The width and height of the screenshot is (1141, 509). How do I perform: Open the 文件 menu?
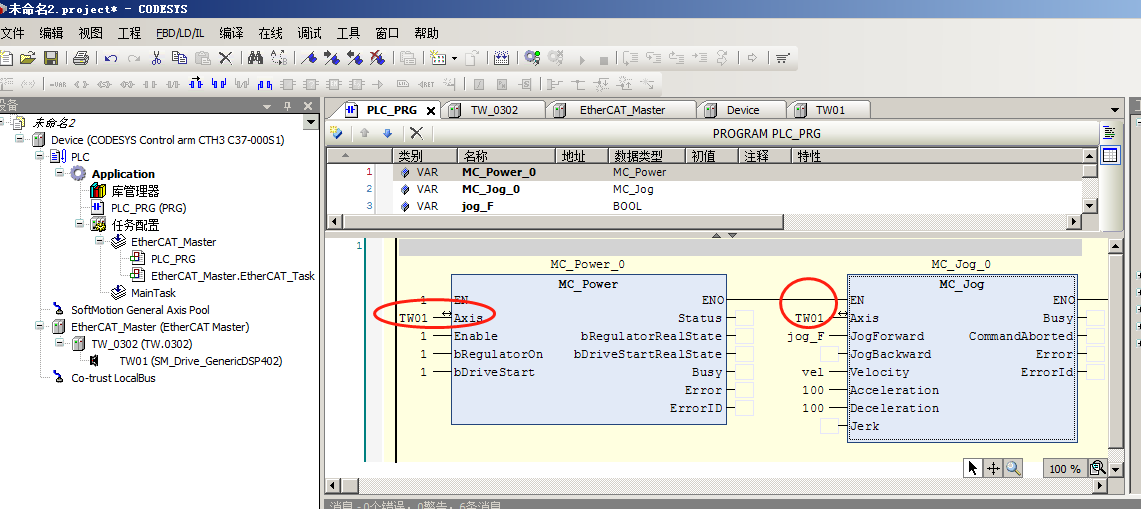click(12, 33)
